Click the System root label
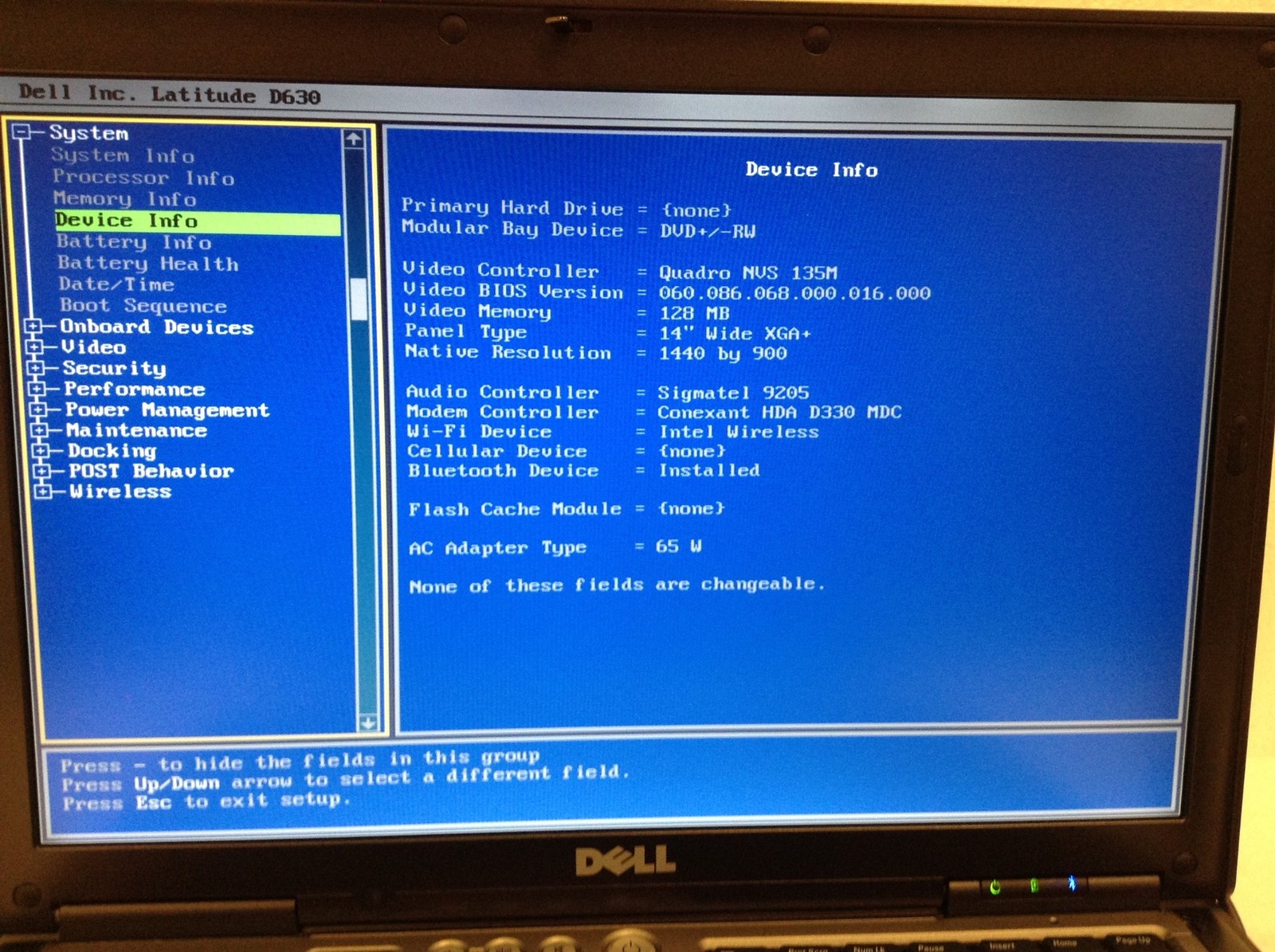This screenshot has height=952, width=1275. 88,133
